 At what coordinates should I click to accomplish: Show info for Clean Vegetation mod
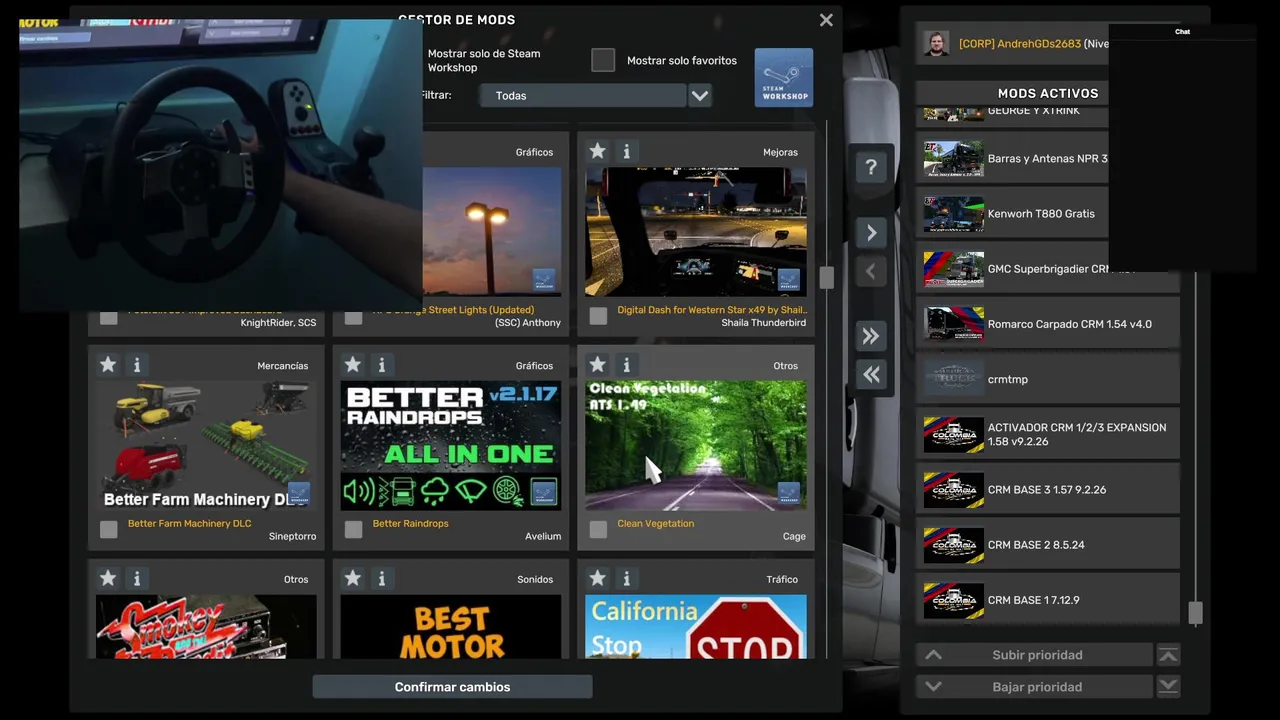[626, 365]
